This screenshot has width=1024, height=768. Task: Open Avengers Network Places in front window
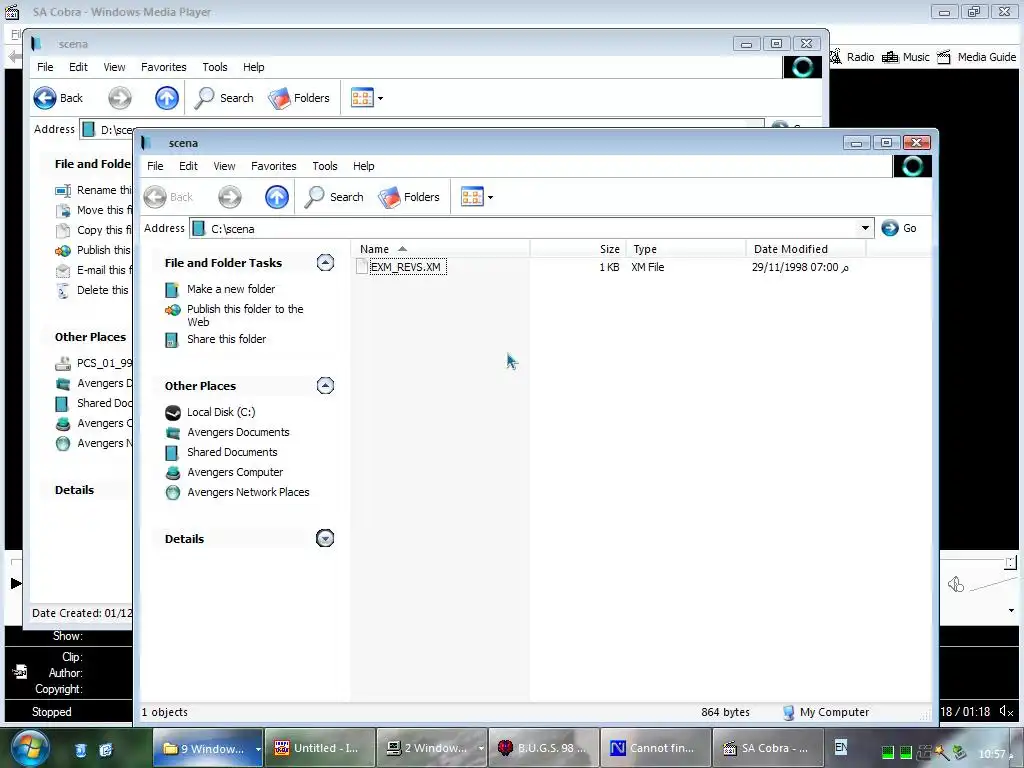click(248, 492)
